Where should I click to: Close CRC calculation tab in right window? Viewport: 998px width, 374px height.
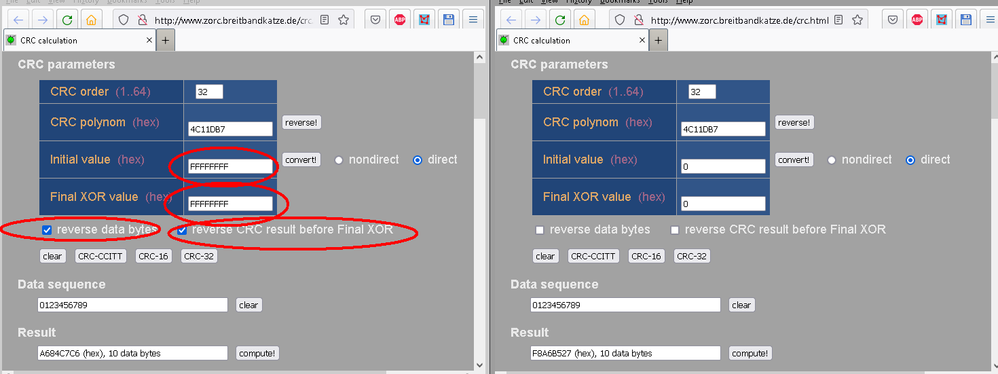643,40
